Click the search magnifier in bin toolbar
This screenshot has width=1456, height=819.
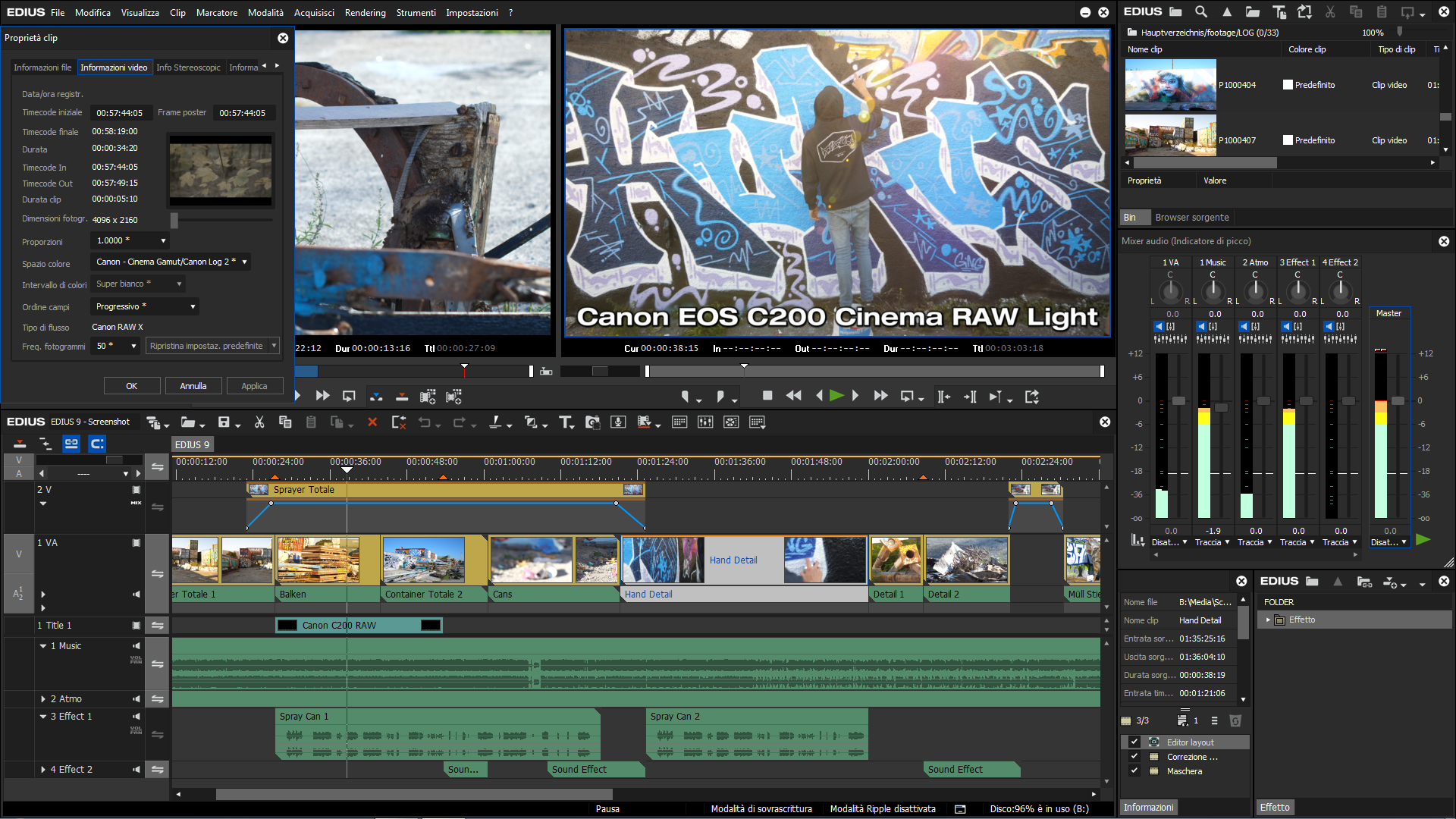(1201, 12)
